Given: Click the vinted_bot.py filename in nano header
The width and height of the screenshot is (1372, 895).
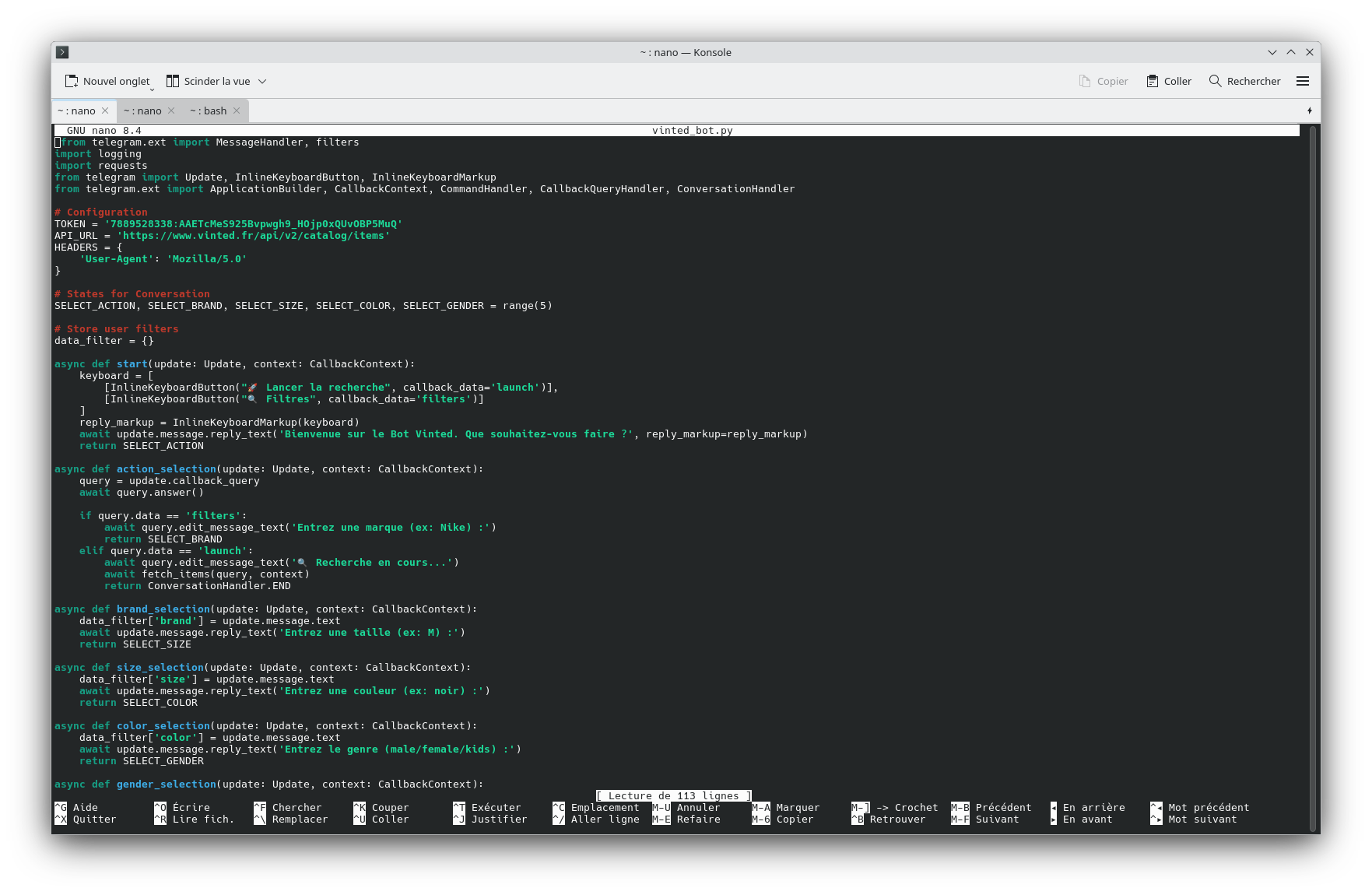Looking at the screenshot, I should [693, 131].
